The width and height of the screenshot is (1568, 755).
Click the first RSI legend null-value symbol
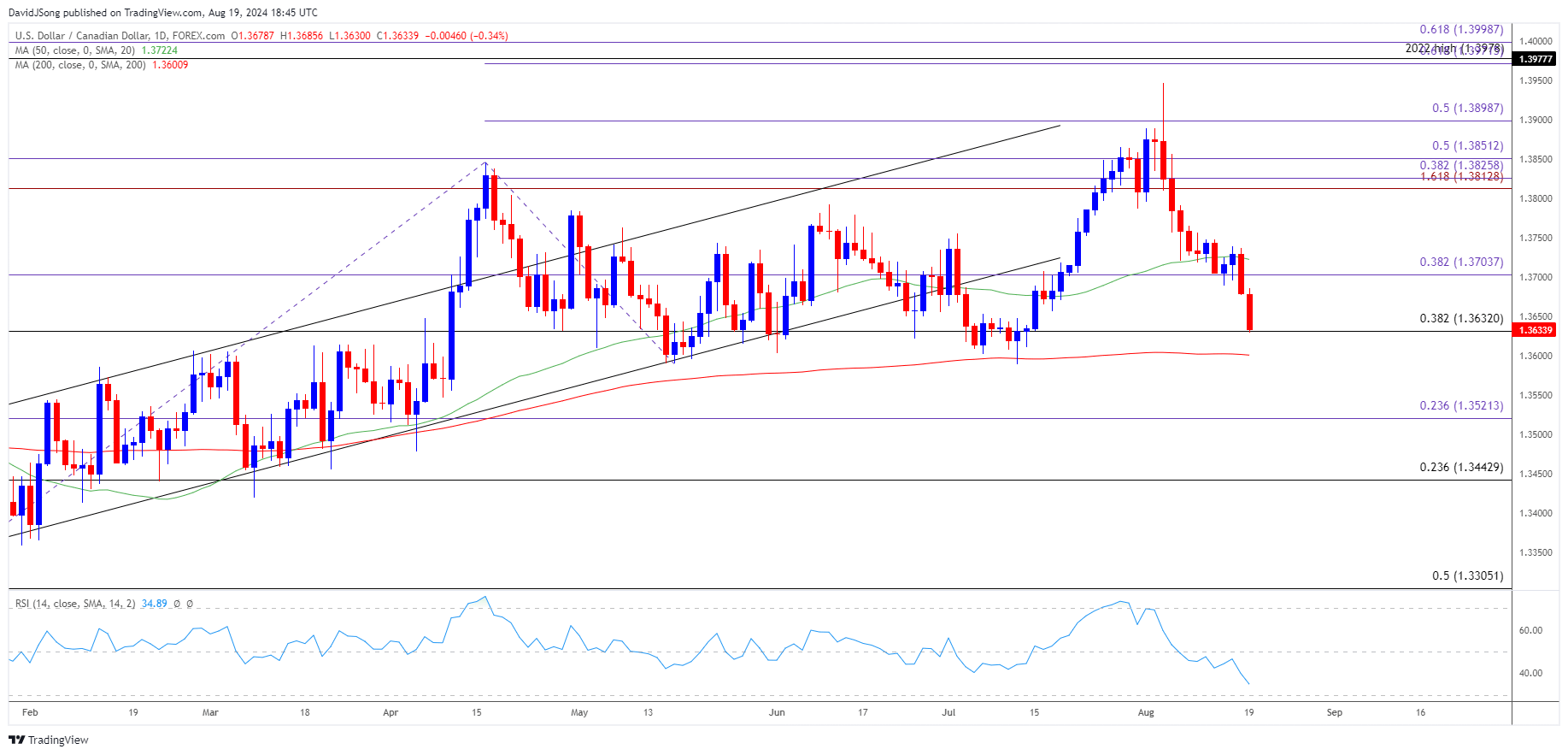tap(177, 604)
